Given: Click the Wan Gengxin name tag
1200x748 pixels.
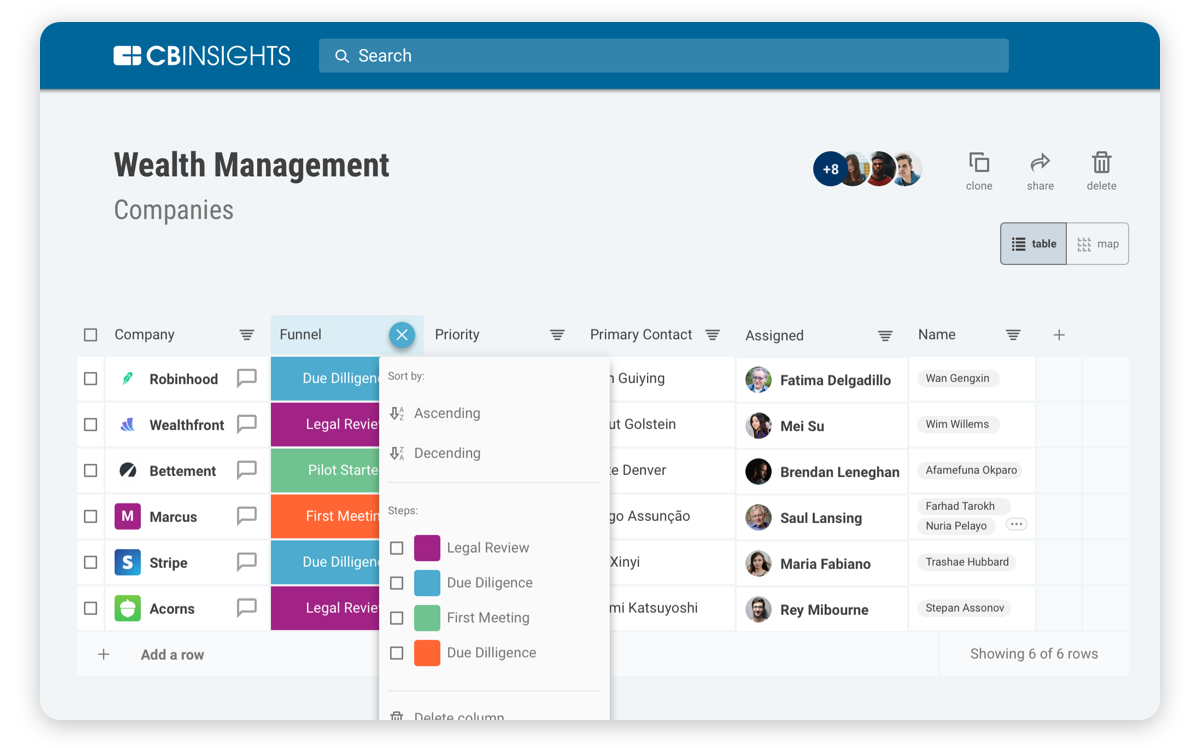Looking at the screenshot, I should click(x=958, y=378).
